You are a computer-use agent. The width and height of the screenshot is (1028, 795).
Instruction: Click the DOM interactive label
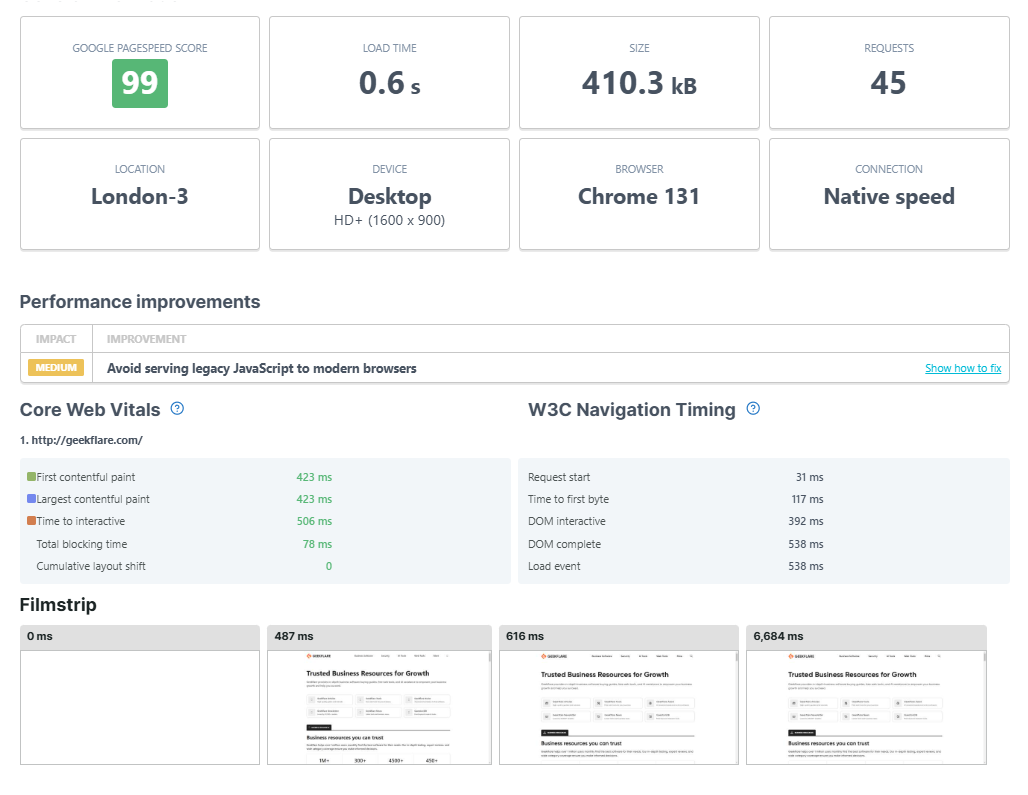pyautogui.click(x=566, y=522)
